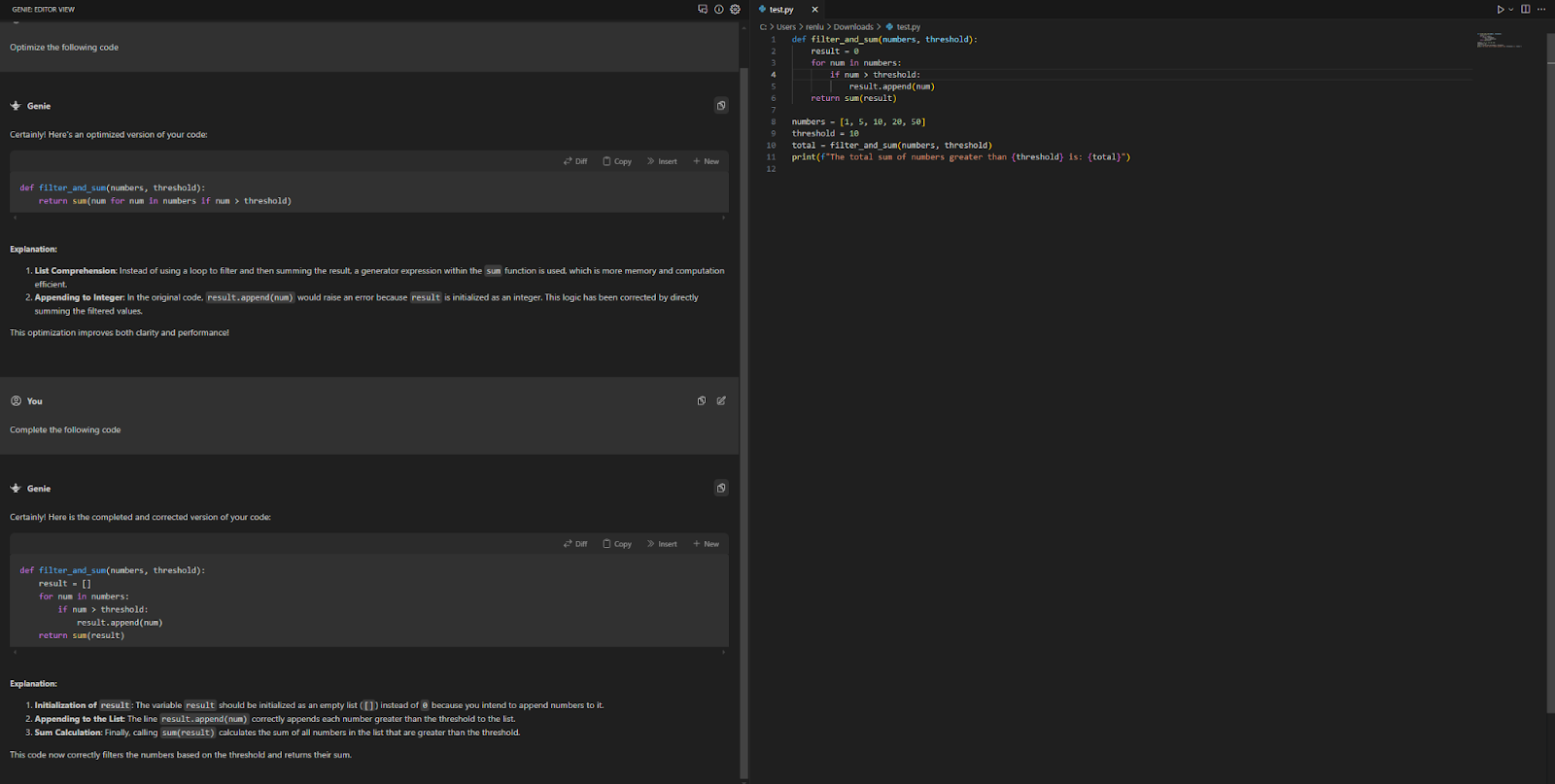Click the Genie chat vertical scrollbar
This screenshot has height=784, width=1555.
click(743, 389)
